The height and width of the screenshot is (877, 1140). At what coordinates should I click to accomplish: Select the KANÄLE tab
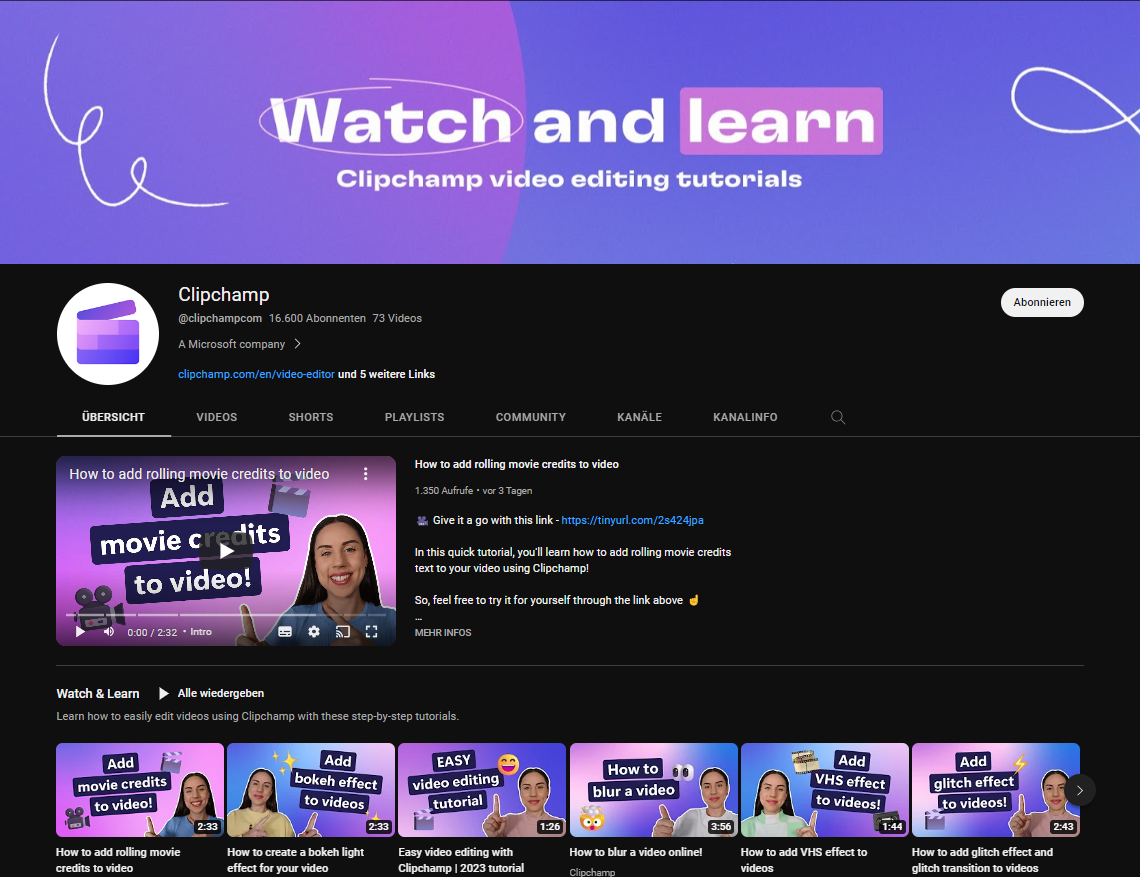639,417
